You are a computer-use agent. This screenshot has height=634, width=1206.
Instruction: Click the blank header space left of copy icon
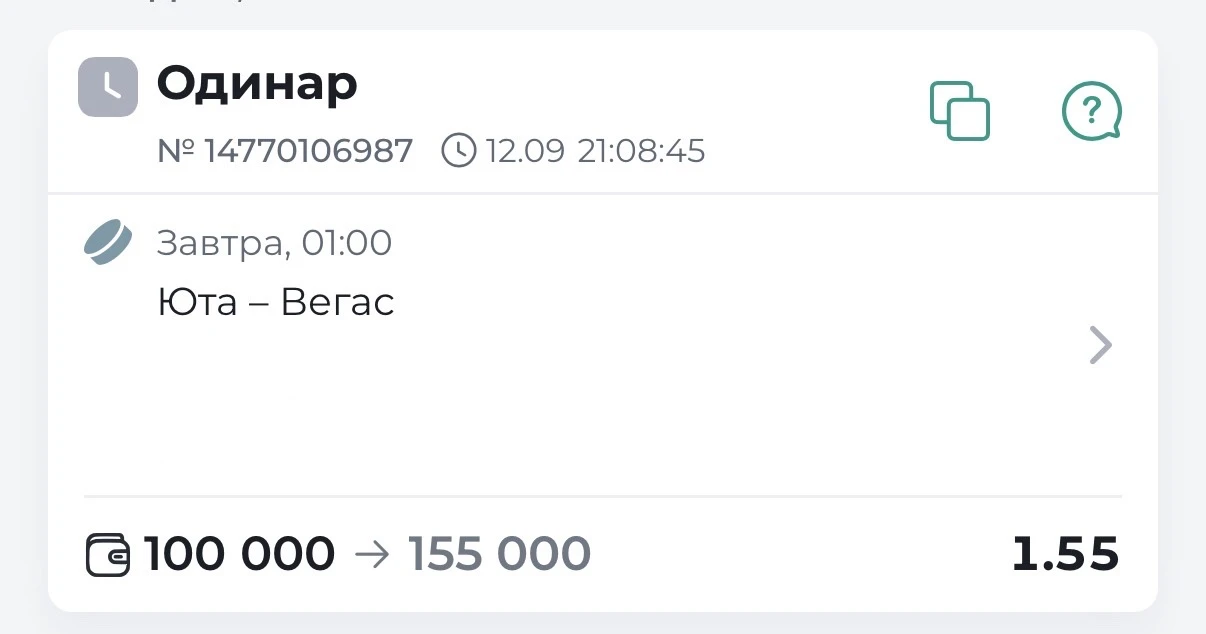point(810,110)
